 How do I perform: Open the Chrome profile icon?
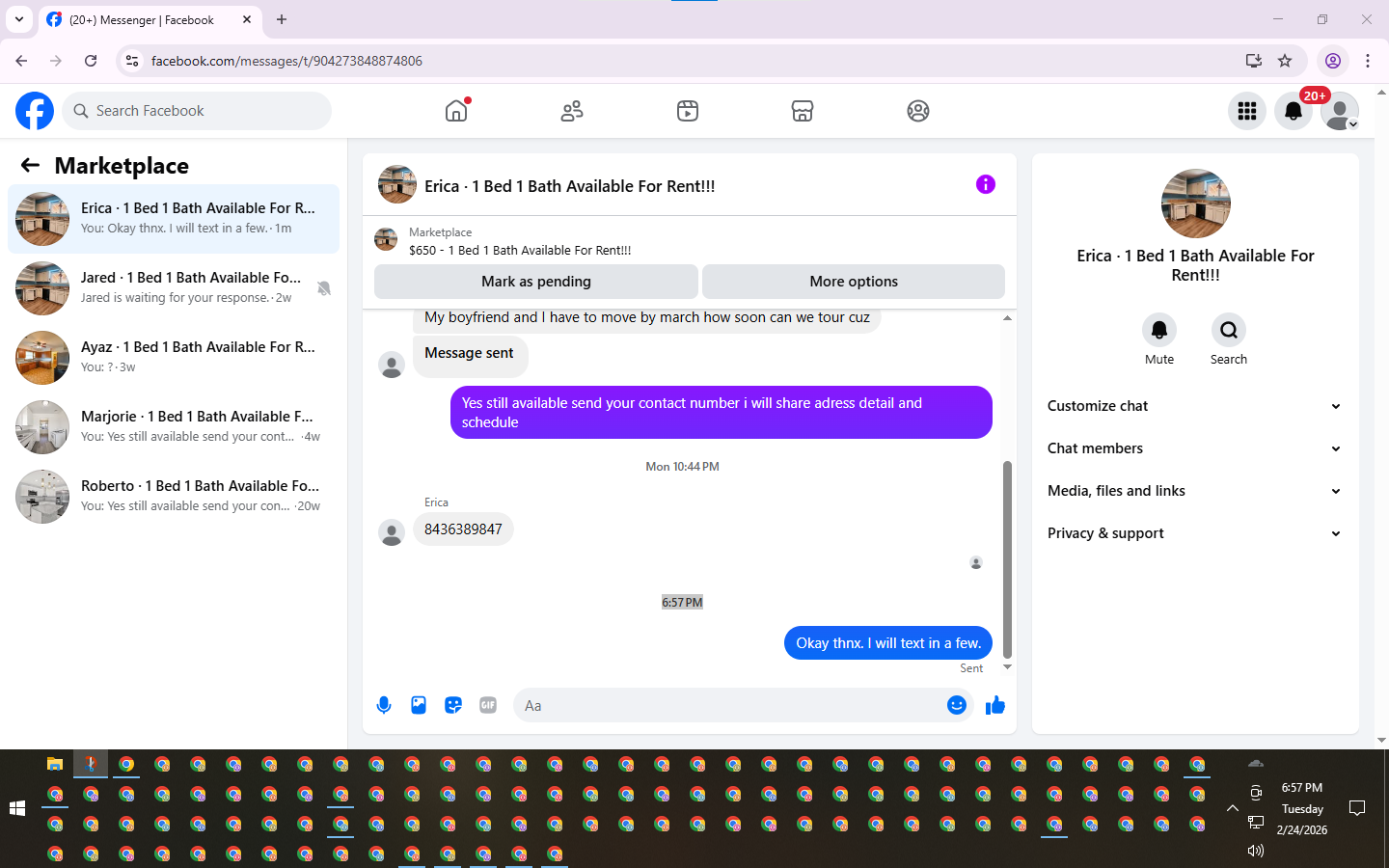(1333, 61)
